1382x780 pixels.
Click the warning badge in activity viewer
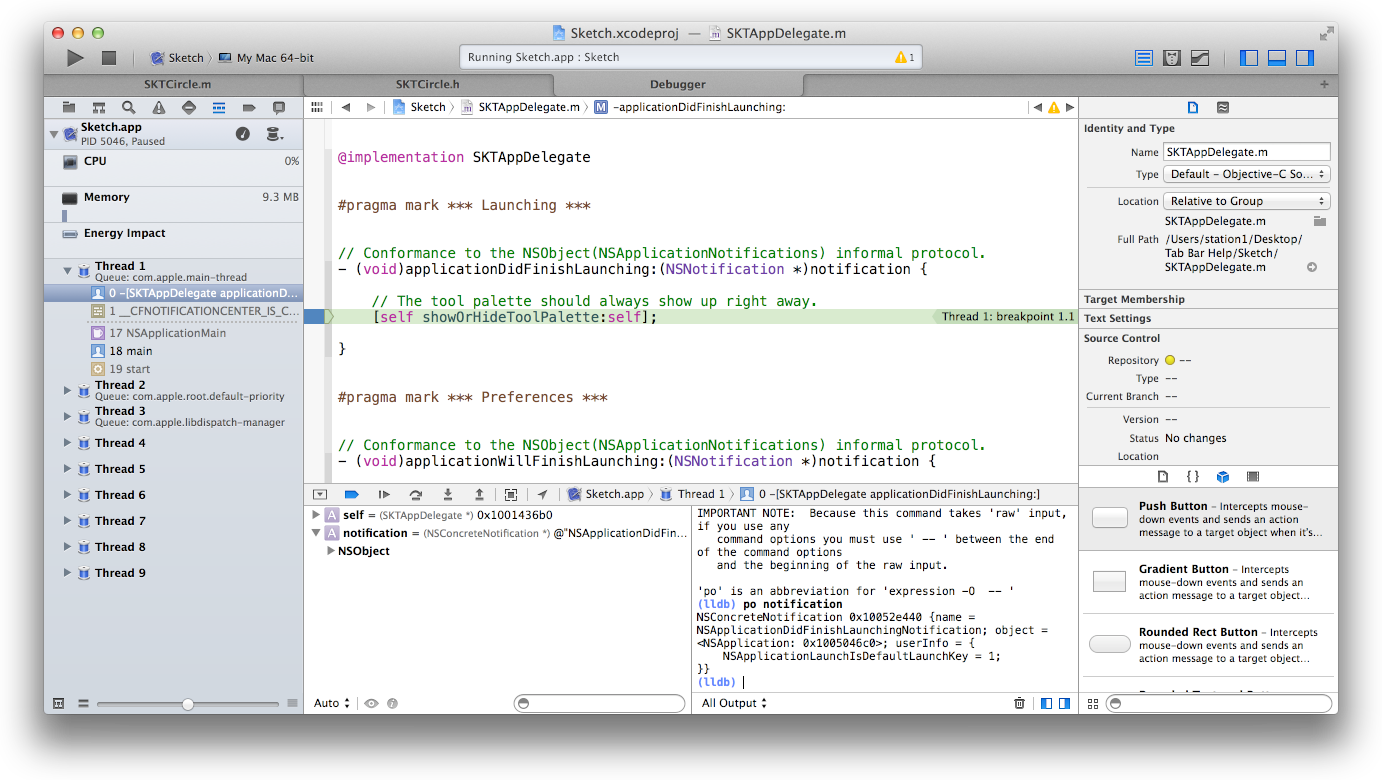coord(904,57)
